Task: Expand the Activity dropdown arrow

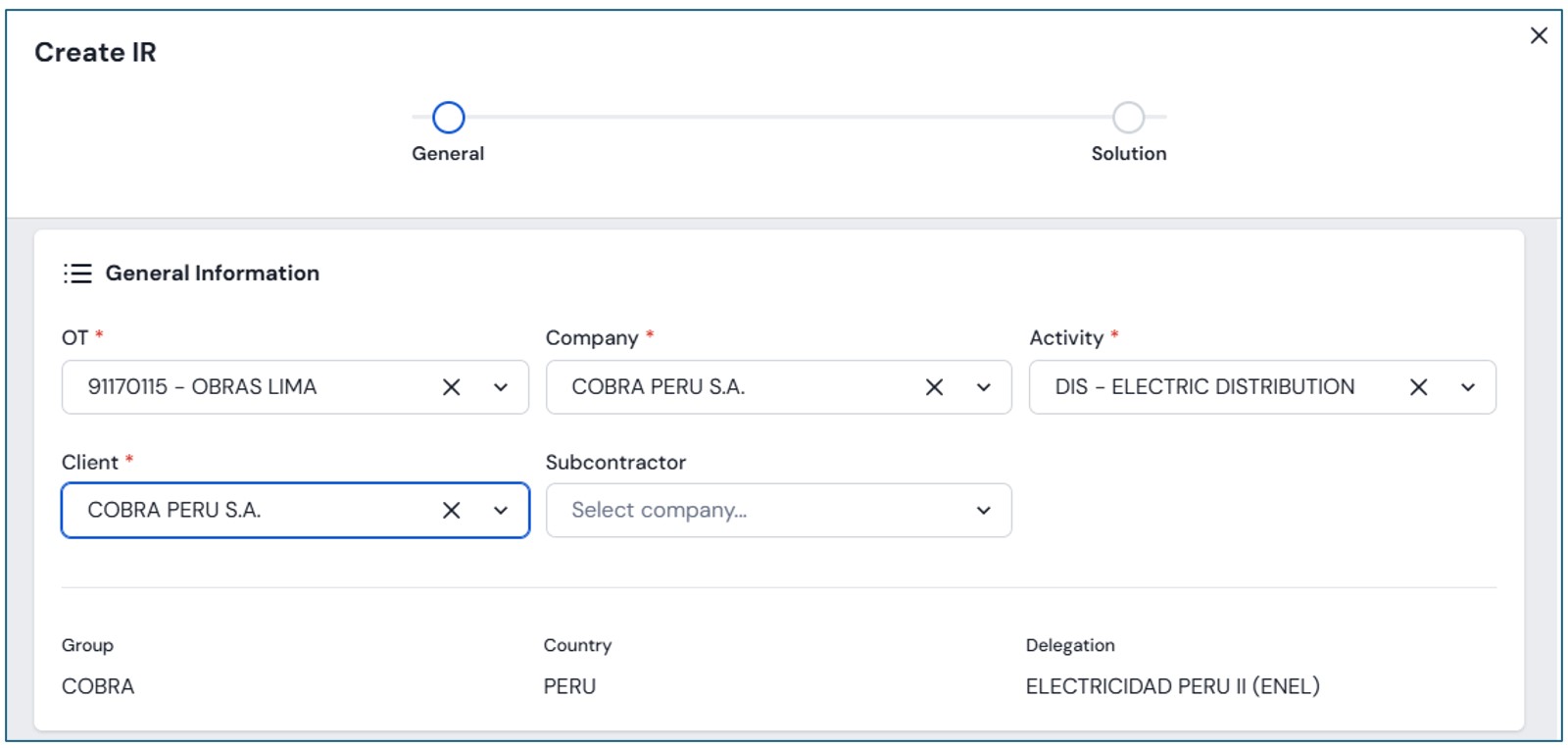Action: pyautogui.click(x=1467, y=387)
